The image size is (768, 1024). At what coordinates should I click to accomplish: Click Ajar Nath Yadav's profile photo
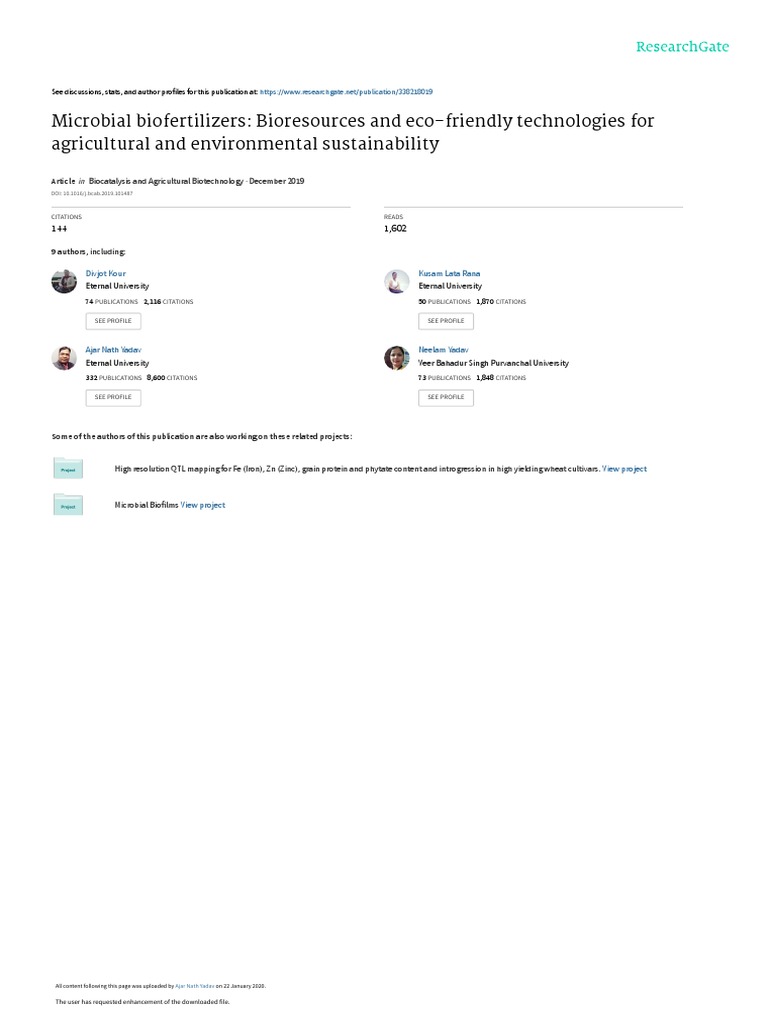pyautogui.click(x=64, y=358)
